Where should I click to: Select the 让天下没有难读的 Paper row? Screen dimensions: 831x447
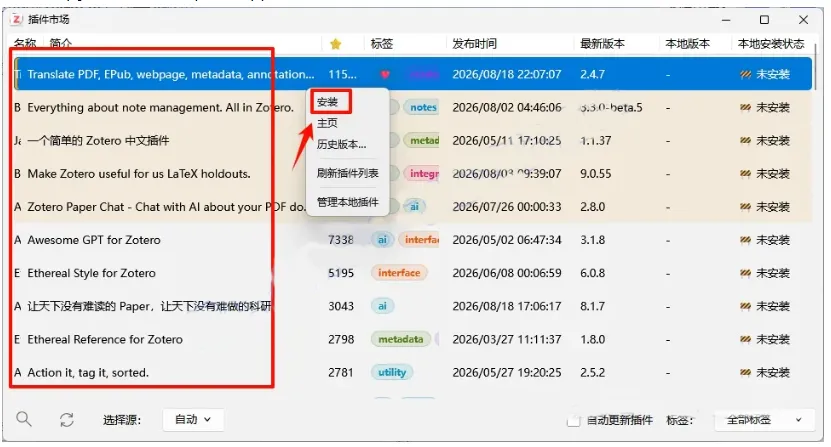tap(413, 306)
